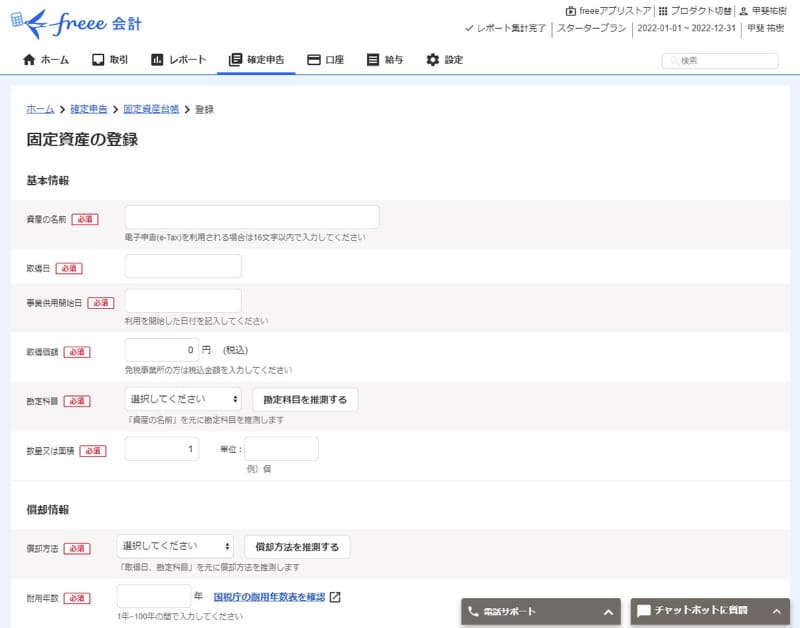Open the 設定 gear icon
The height and width of the screenshot is (628, 800).
tap(431, 59)
